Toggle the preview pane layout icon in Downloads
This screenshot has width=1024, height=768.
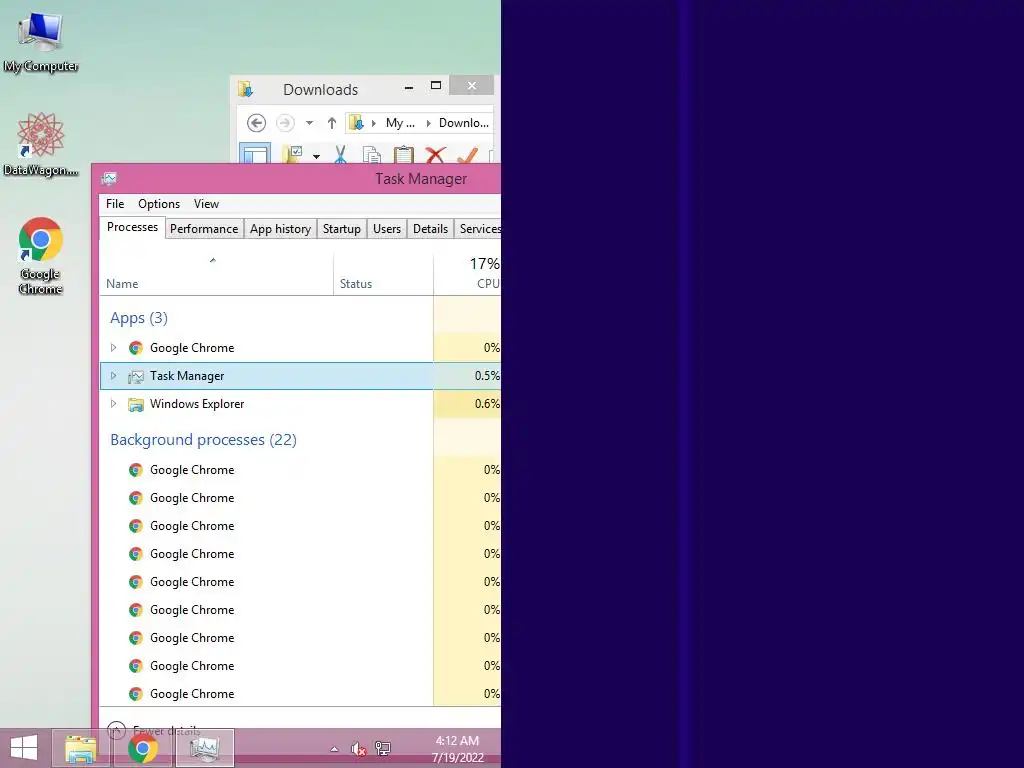coord(255,154)
